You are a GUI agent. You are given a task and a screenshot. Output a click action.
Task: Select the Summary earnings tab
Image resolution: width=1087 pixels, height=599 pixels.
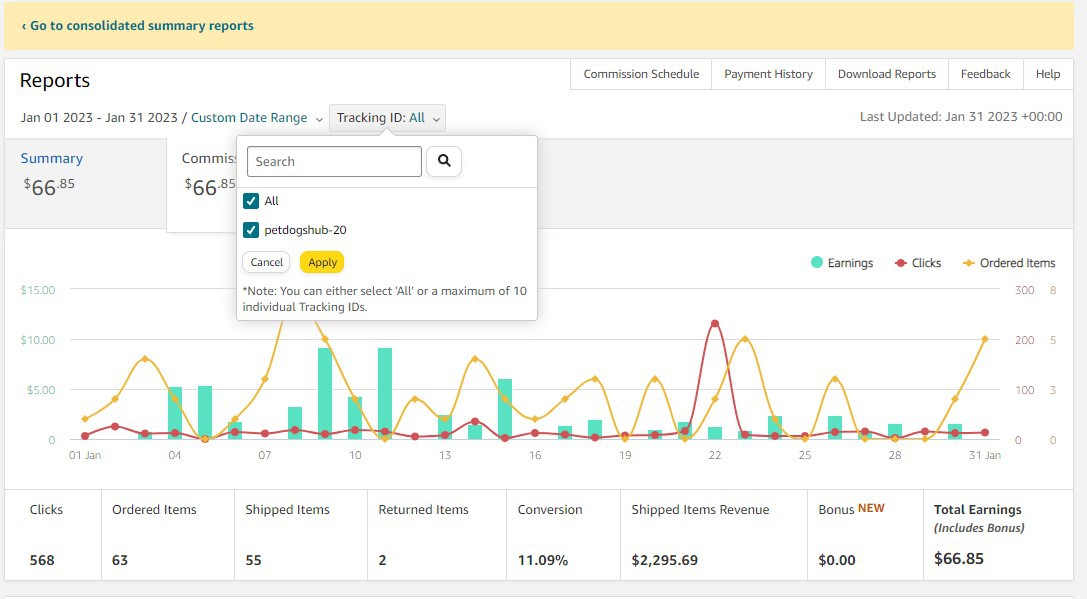pos(85,183)
